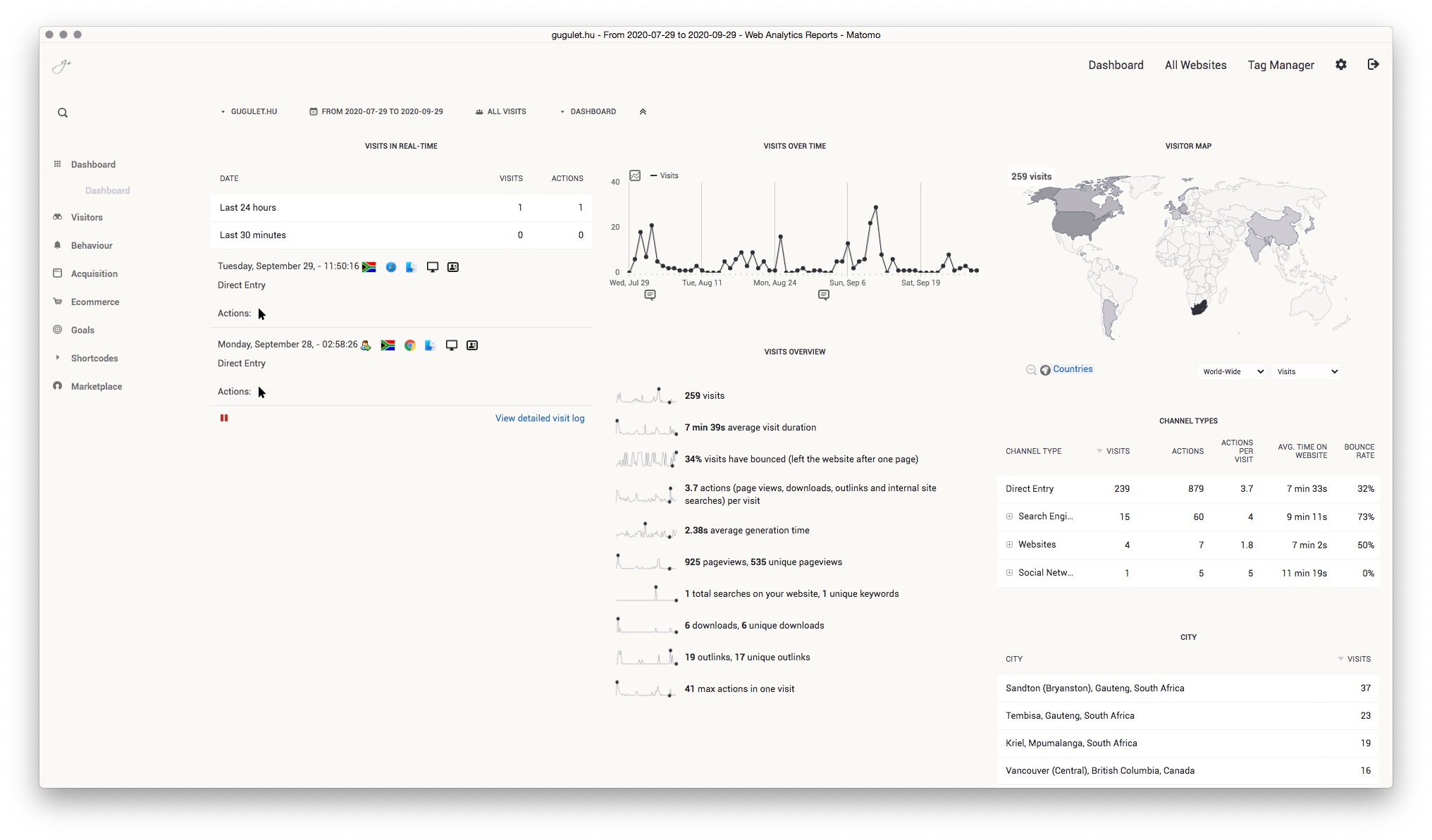This screenshot has height=840, width=1432.
Task: Expand the Search Engines channel row
Action: tap(1009, 517)
